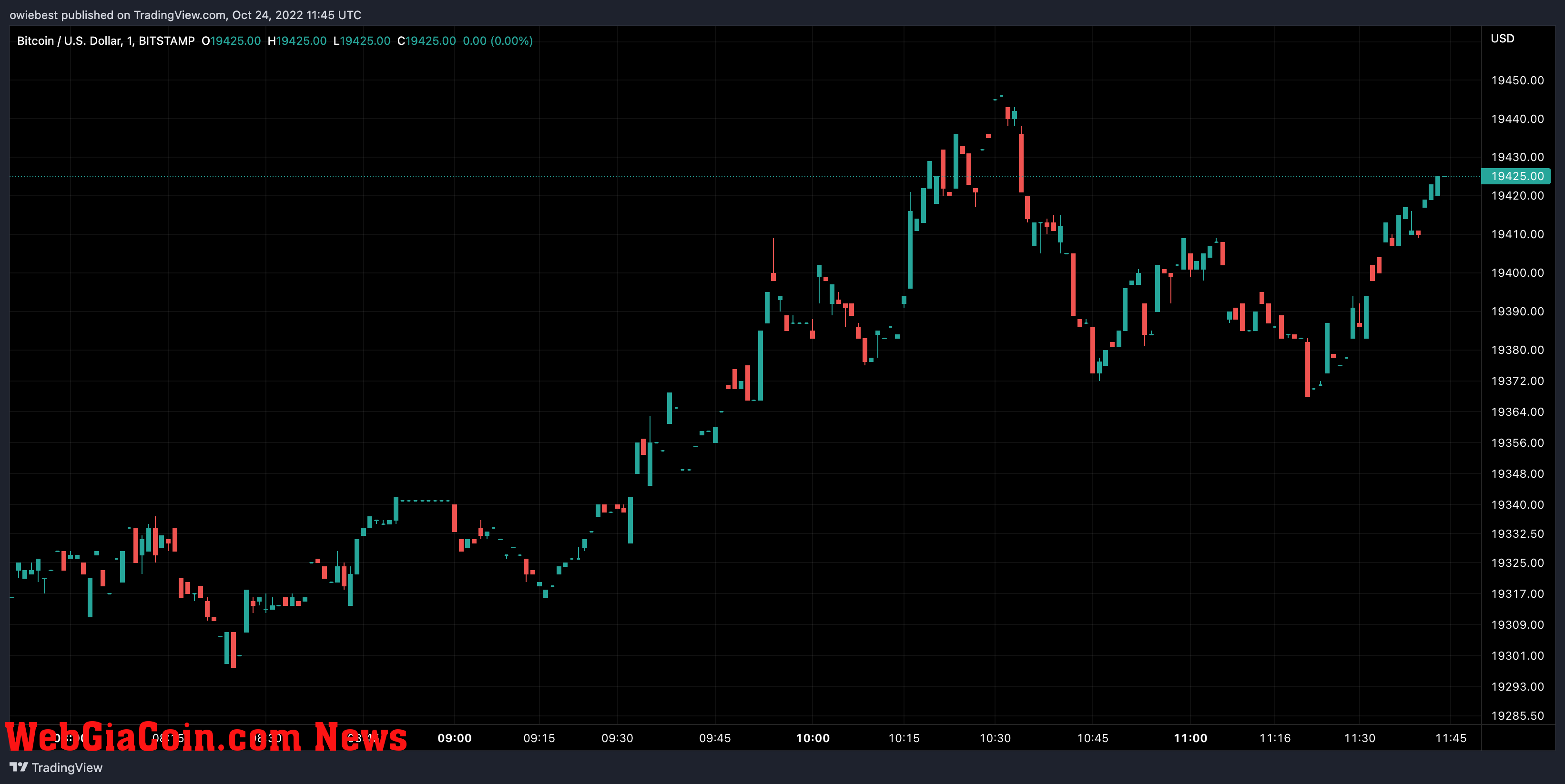This screenshot has height=784, width=1565.
Task: Click the 11:30 time axis label
Action: coord(1360,738)
